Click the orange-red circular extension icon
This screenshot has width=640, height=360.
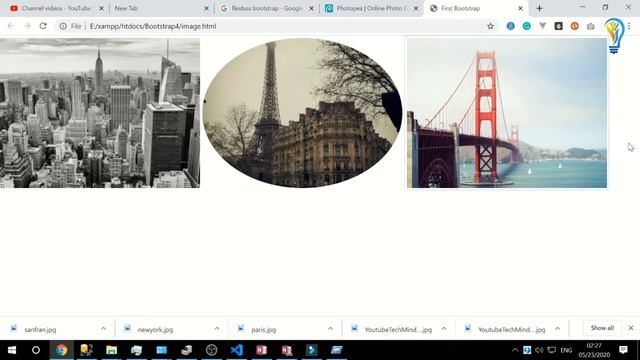coord(574,26)
